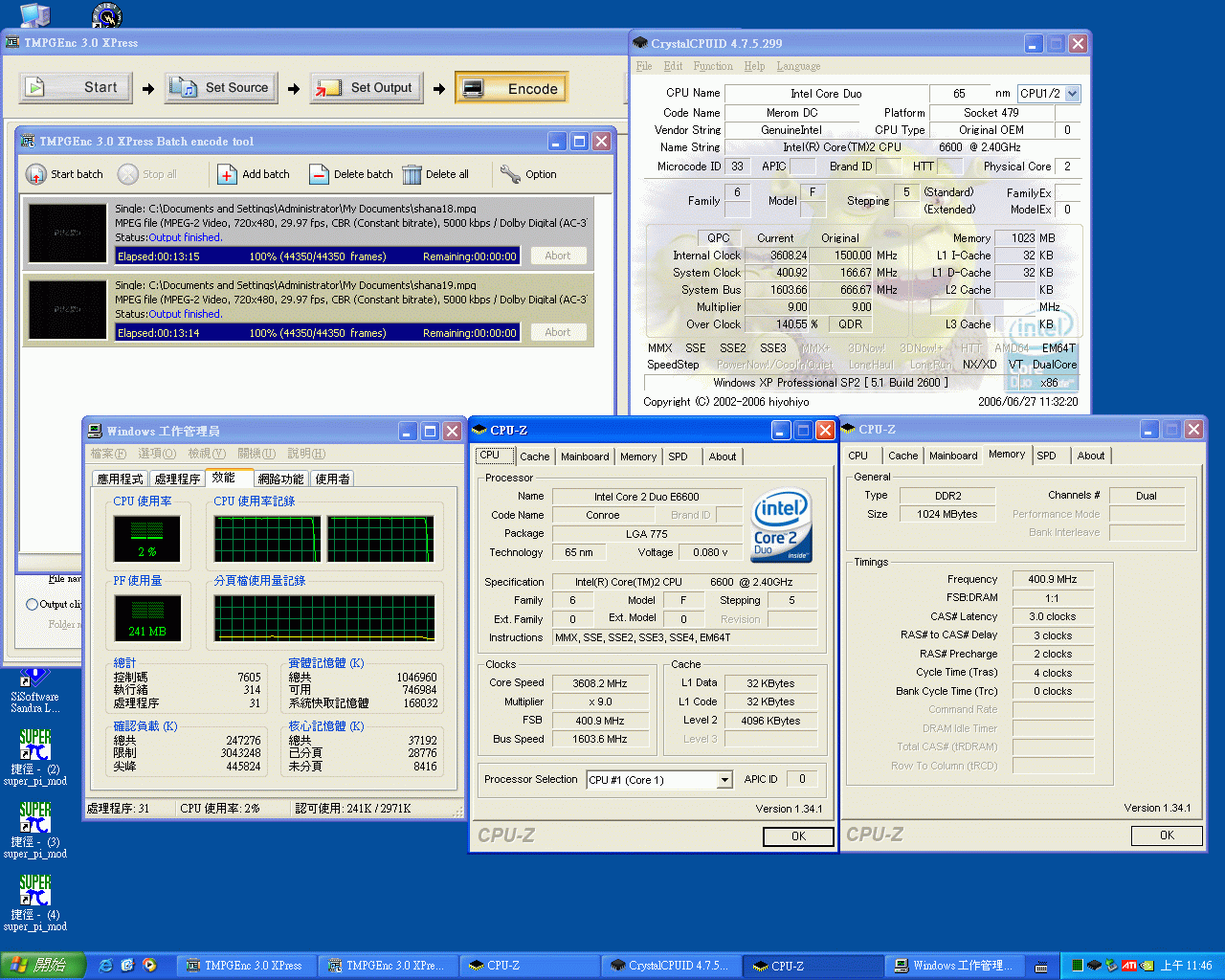Click the shana18.mpg video thumbnail
This screenshot has width=1225, height=980.
pyautogui.click(x=67, y=233)
